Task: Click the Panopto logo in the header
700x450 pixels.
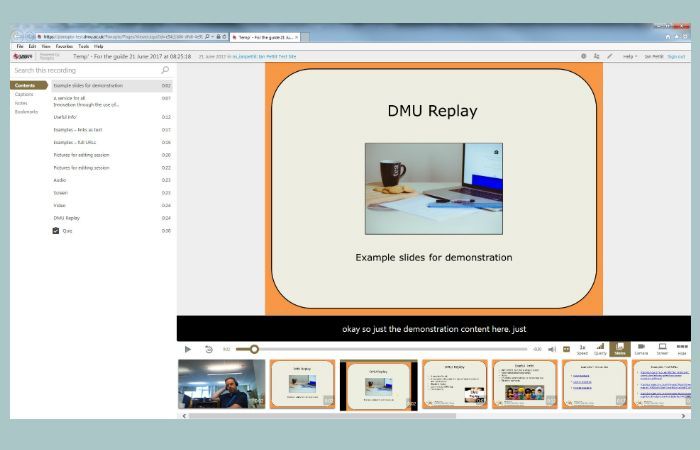Action: pos(23,56)
